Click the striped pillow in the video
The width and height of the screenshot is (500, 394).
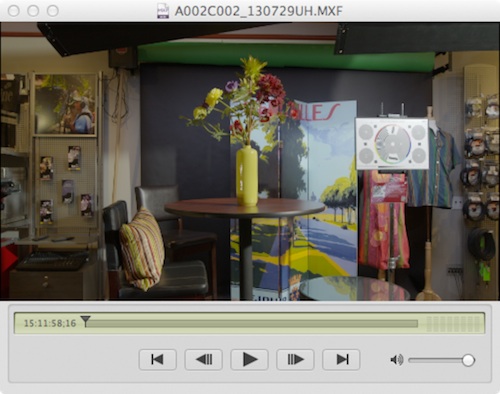[x=142, y=249]
